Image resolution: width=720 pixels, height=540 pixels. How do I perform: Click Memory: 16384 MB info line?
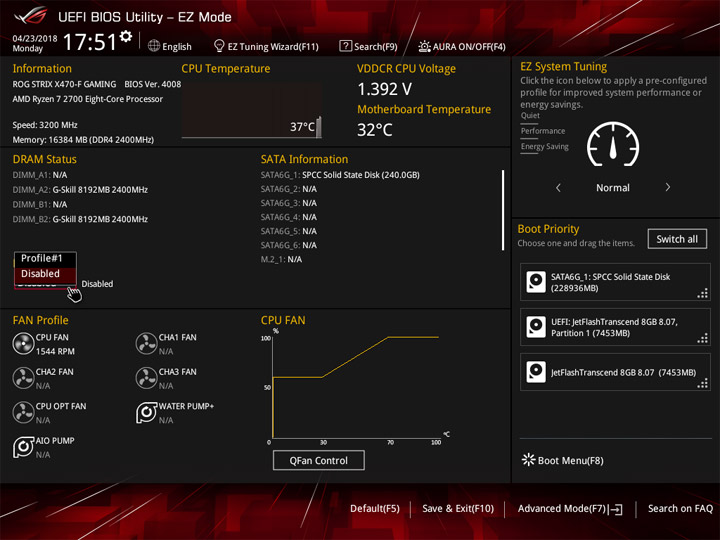point(83,140)
